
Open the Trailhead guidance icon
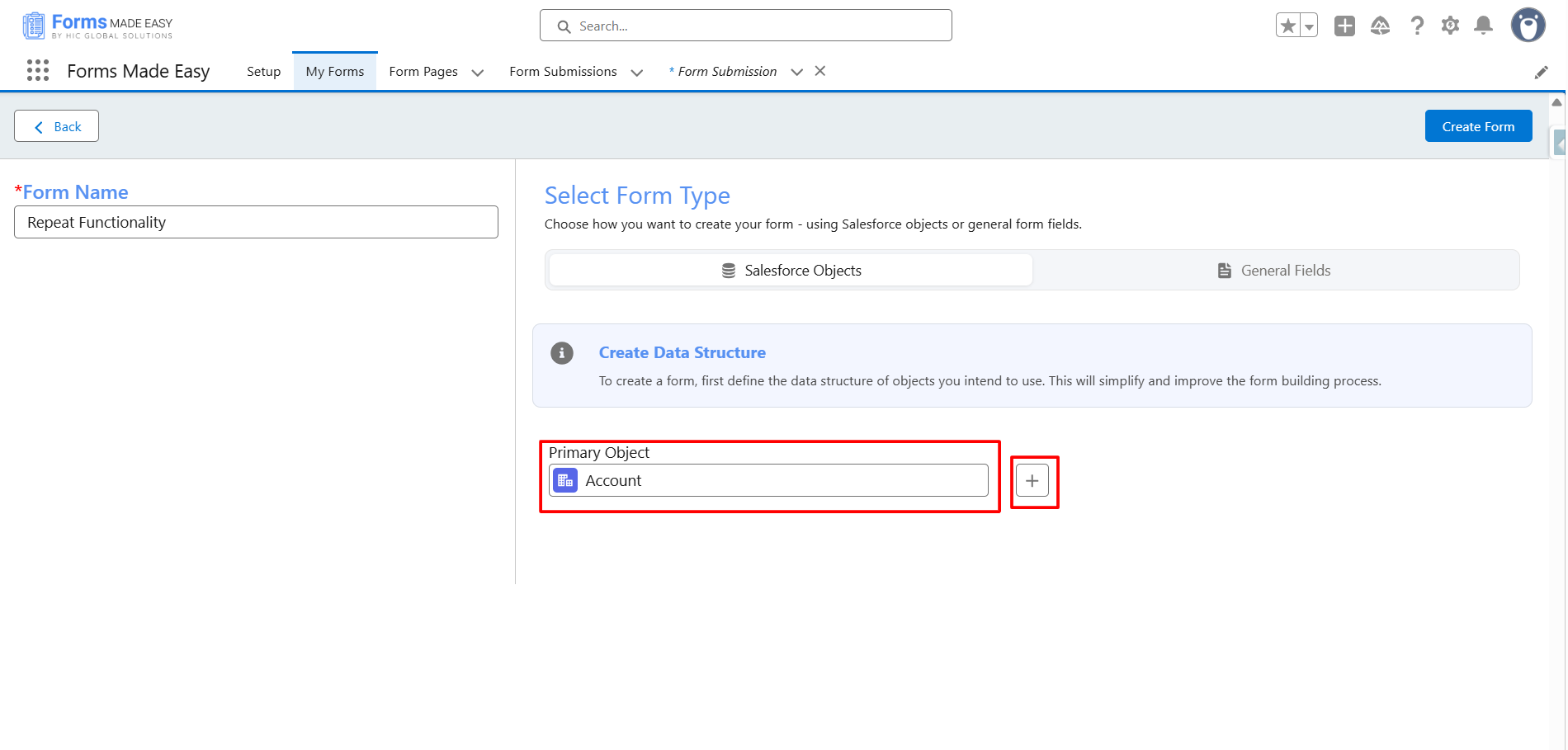point(1380,26)
